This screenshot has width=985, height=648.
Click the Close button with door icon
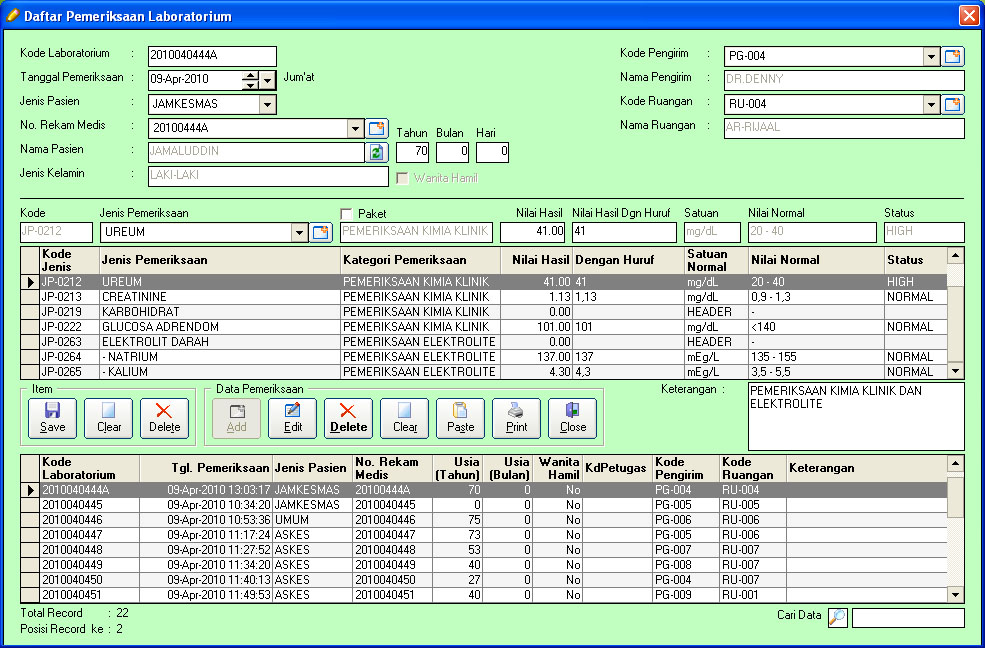click(x=572, y=417)
